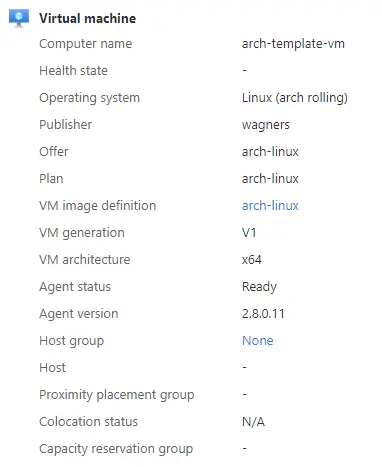Click the Colocation status value N/A
Viewport: 382px width, 467px height.
coord(253,422)
